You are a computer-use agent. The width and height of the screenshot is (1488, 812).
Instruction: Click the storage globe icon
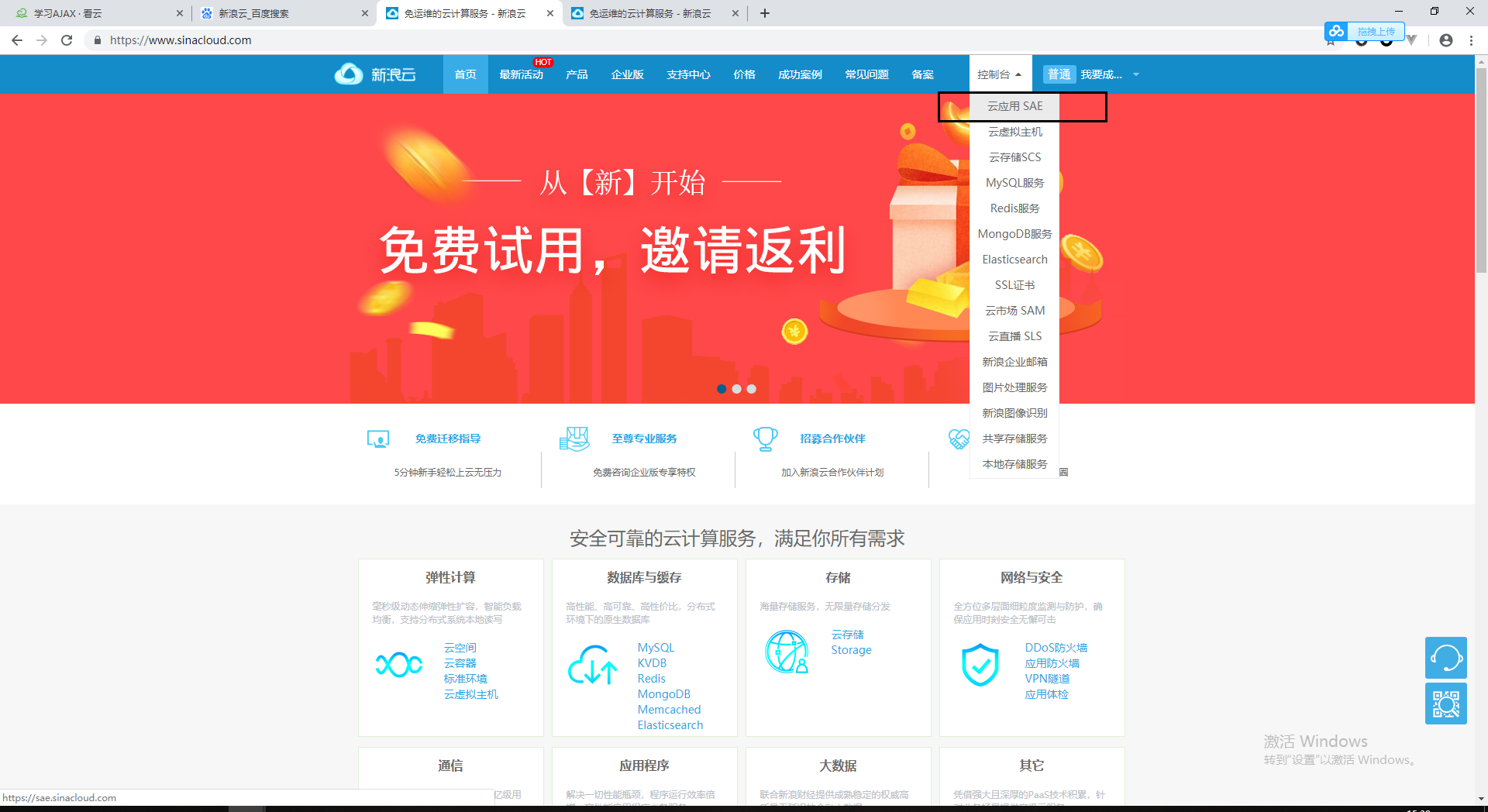tap(787, 652)
